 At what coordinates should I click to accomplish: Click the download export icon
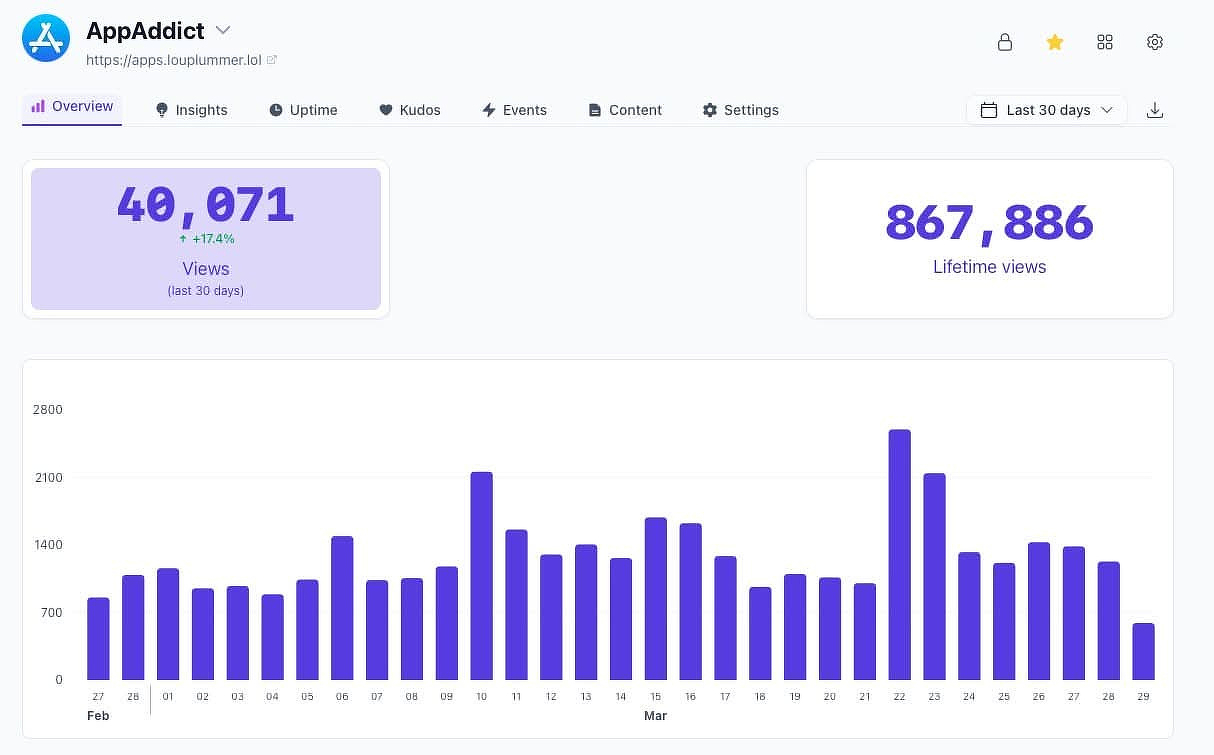click(x=1155, y=110)
